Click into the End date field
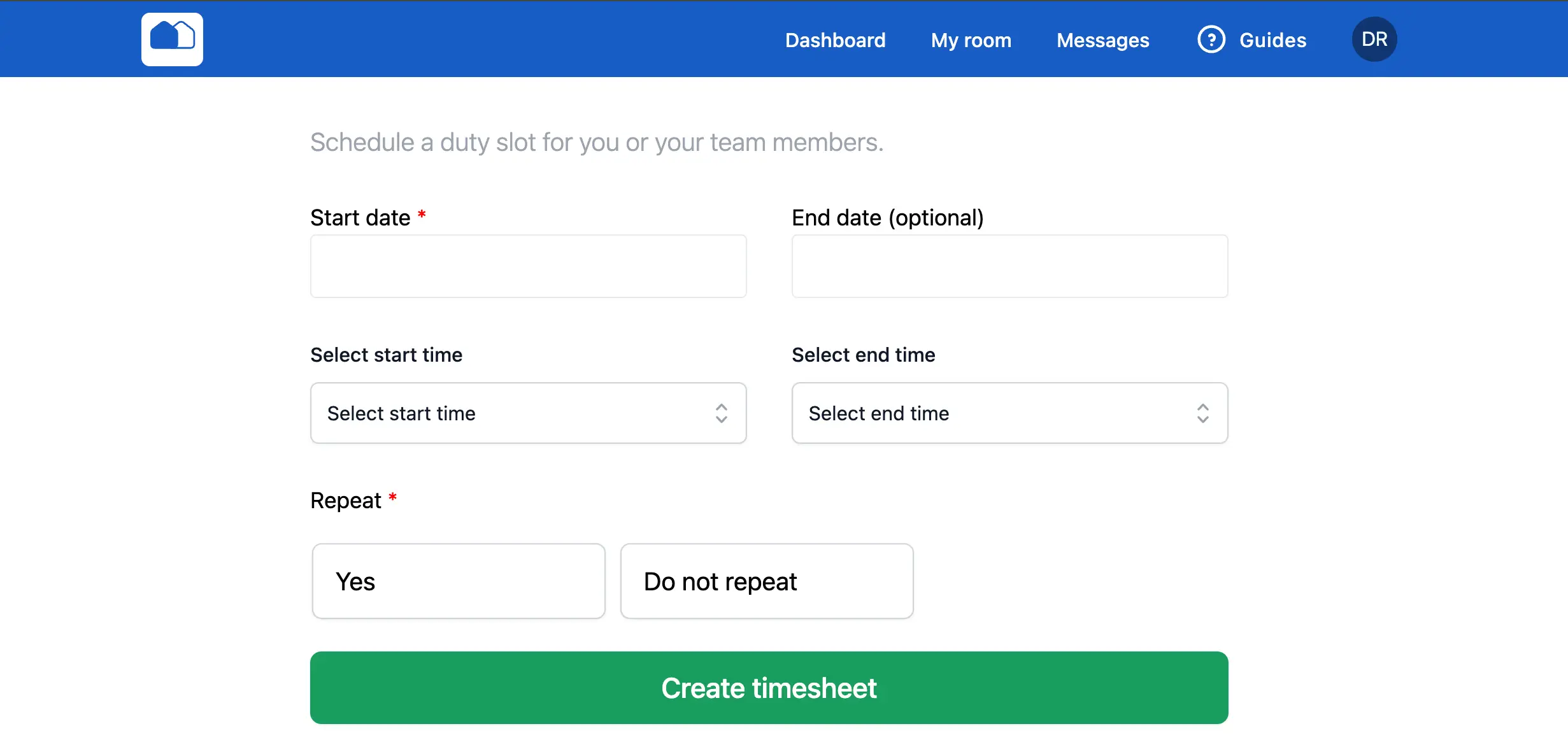This screenshot has width=1568, height=754. 1009,266
